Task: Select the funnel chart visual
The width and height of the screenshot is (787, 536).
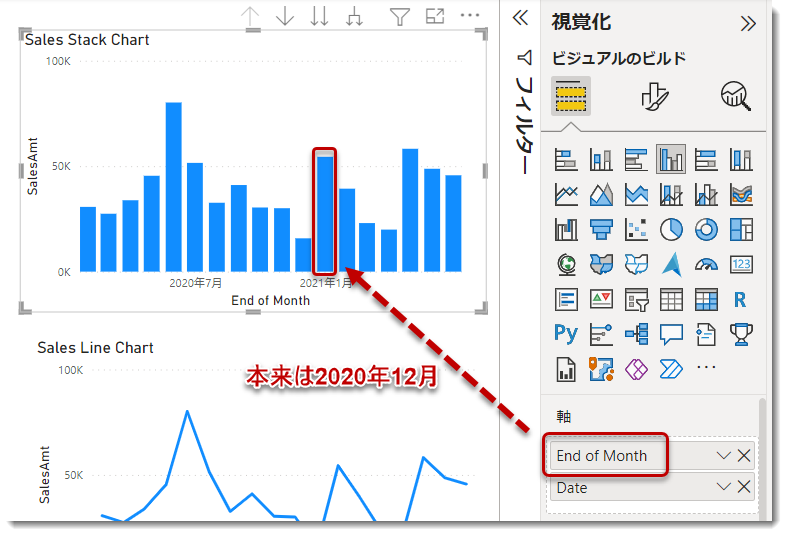Action: coord(601,229)
